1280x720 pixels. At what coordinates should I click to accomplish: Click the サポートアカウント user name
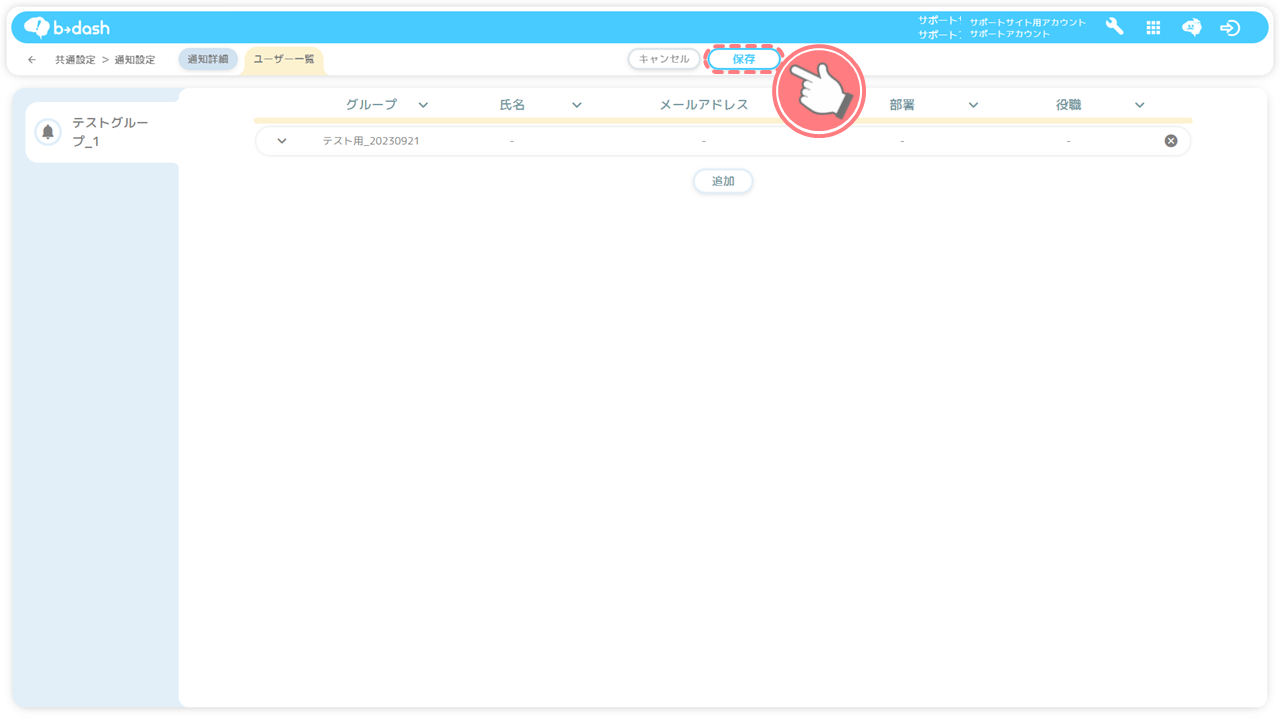pyautogui.click(x=1010, y=34)
